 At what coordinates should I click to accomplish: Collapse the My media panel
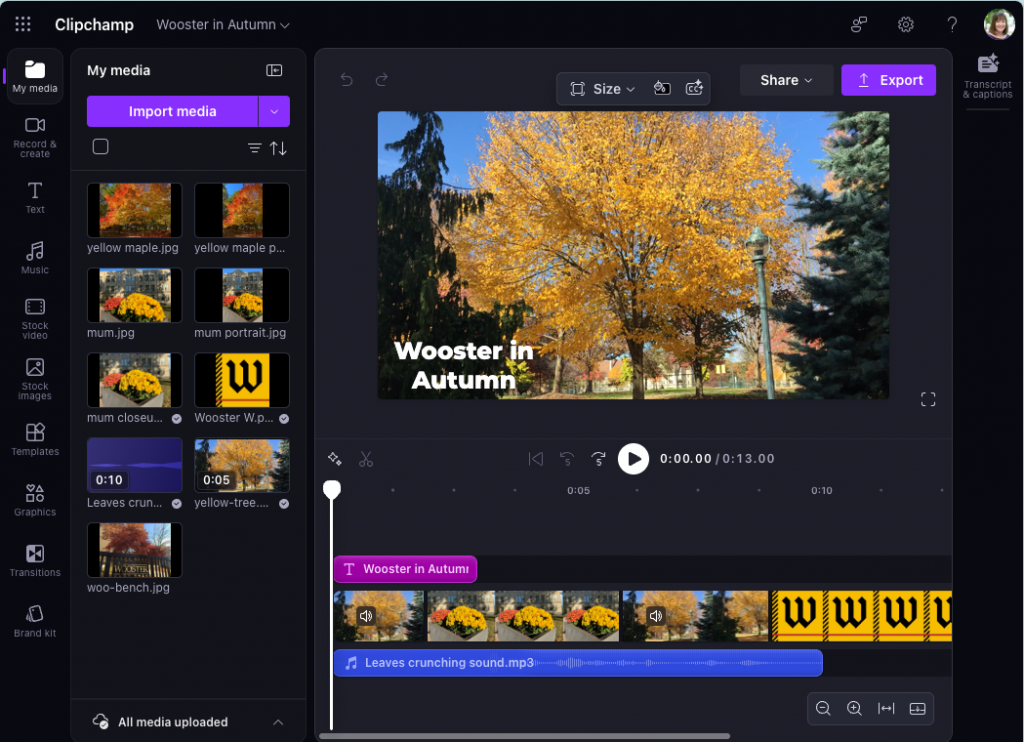point(274,70)
